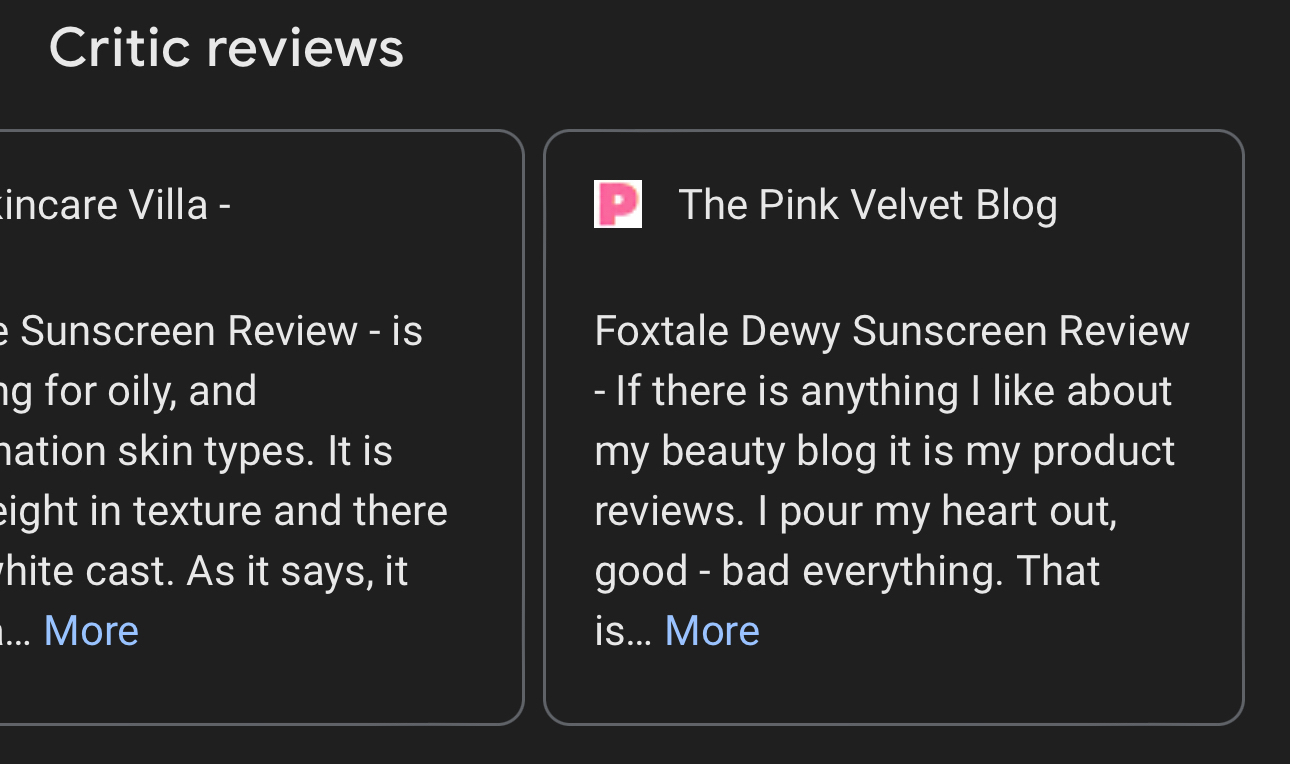Tap the "good - bad everything. That" line
1290x764 pixels.
(x=847, y=571)
